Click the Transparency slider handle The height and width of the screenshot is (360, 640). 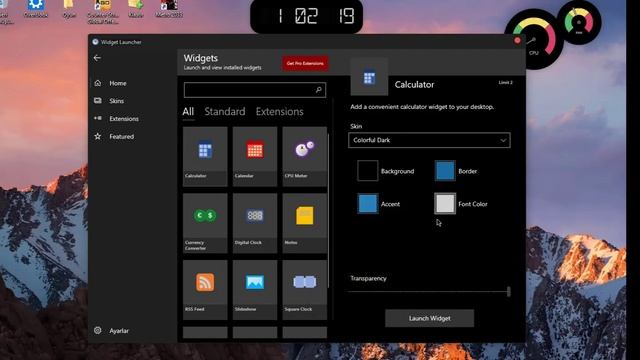click(x=508, y=291)
